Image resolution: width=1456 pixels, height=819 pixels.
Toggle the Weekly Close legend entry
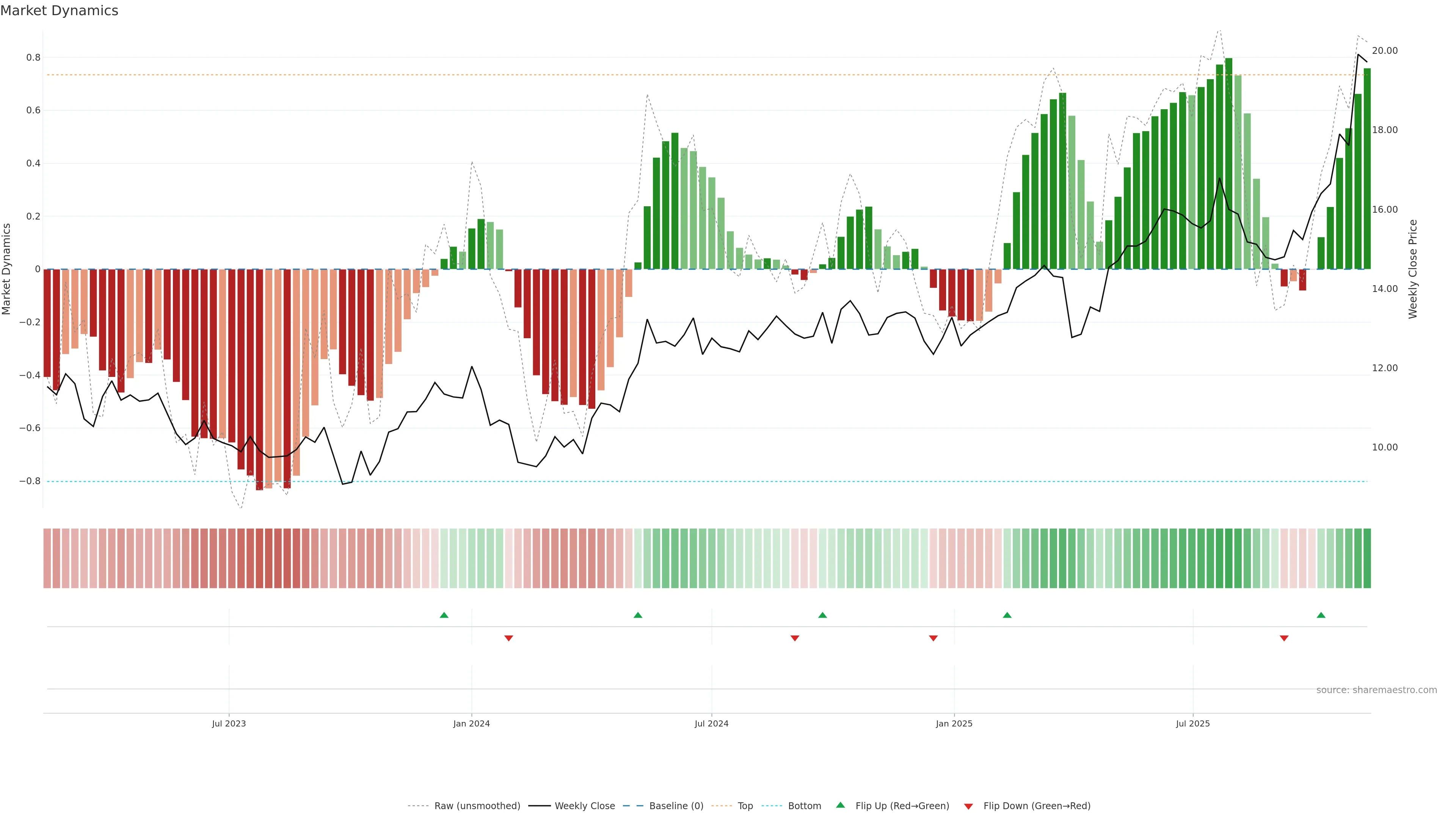coord(584,806)
